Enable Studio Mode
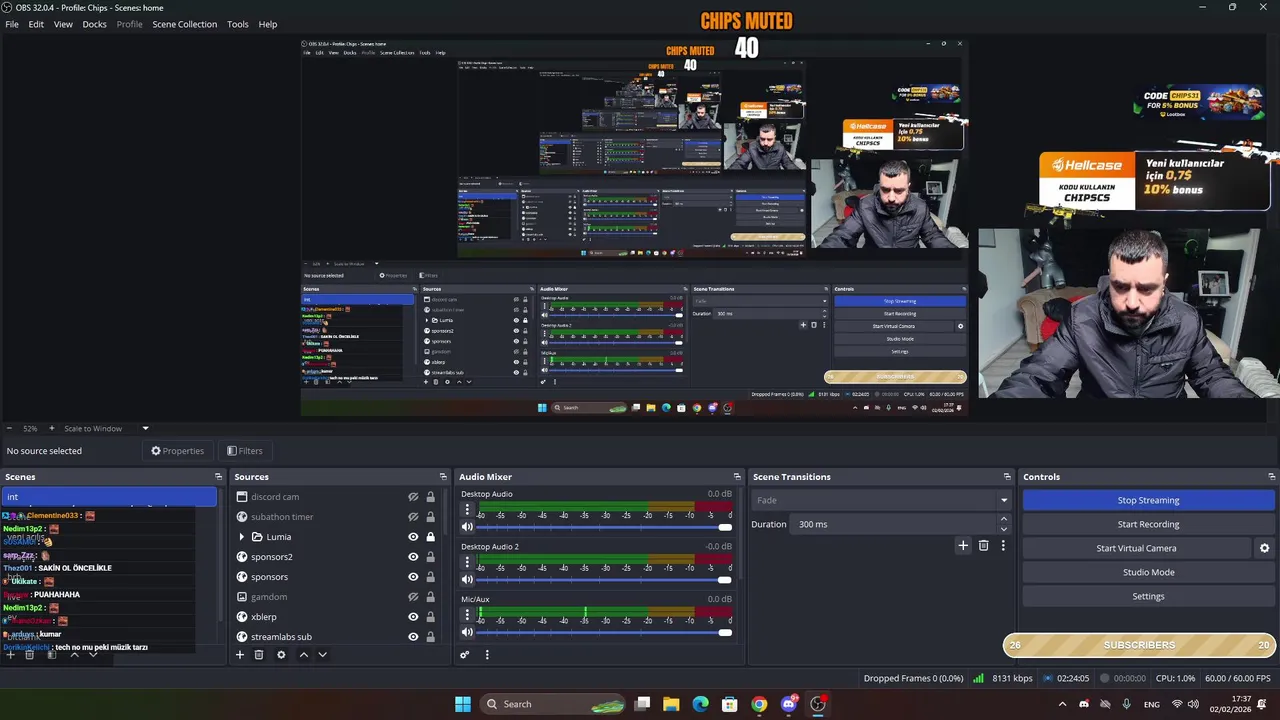The image size is (1280, 720). [x=1148, y=572]
